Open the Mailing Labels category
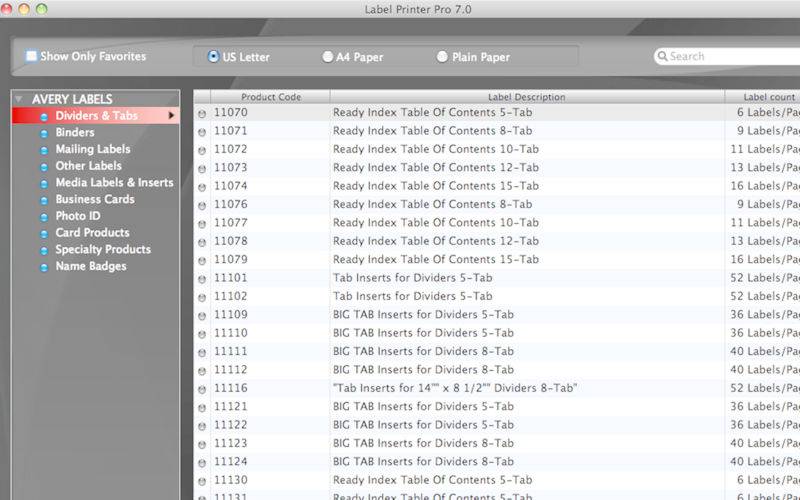 click(x=93, y=149)
